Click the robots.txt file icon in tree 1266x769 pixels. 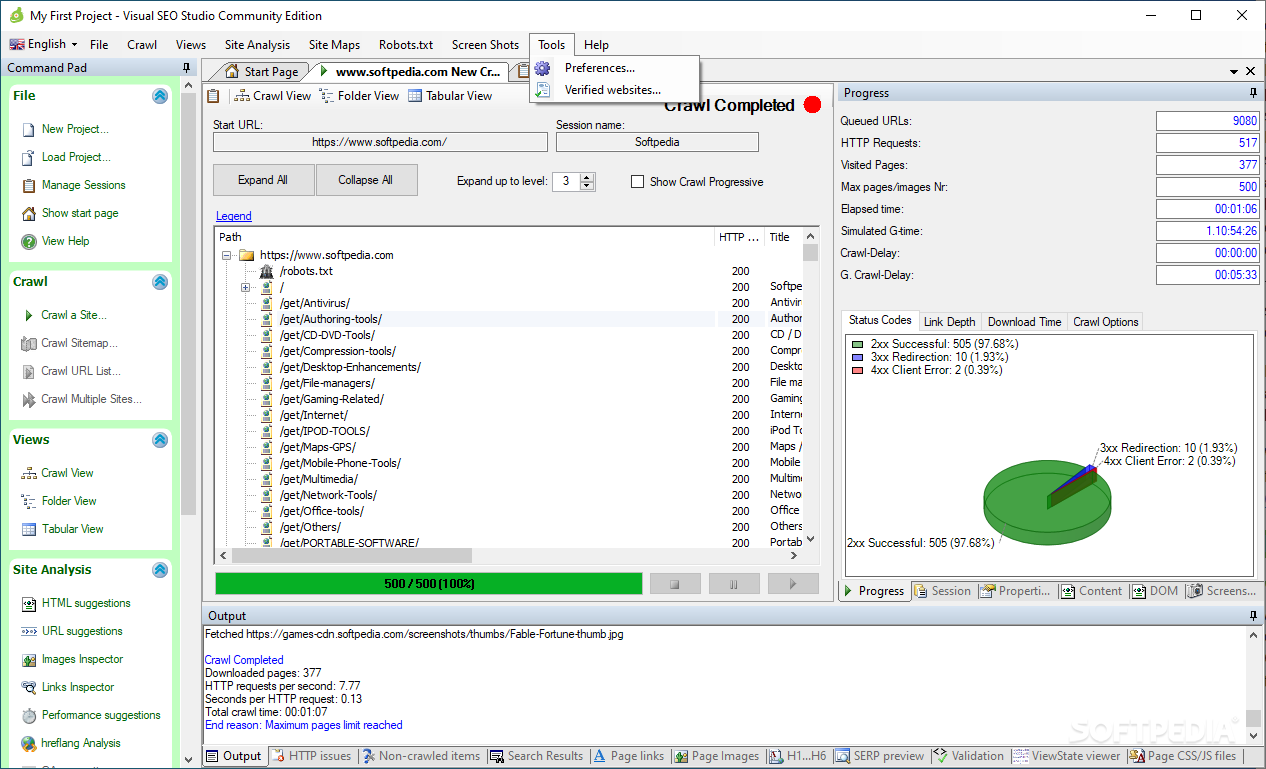coord(267,271)
